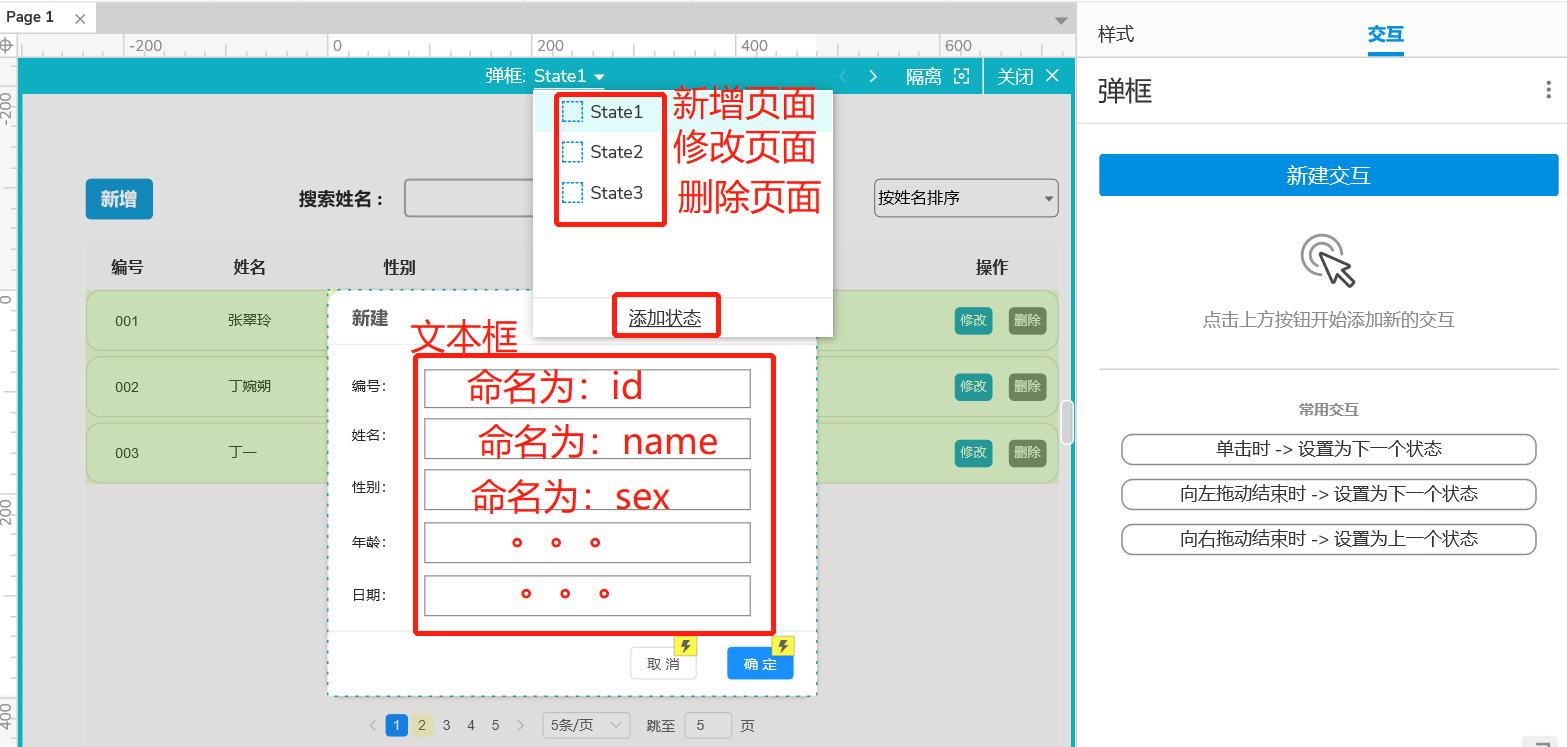Viewport: 1567px width, 747px height.
Task: Open the 按姓名排序 dropdown
Action: point(965,198)
